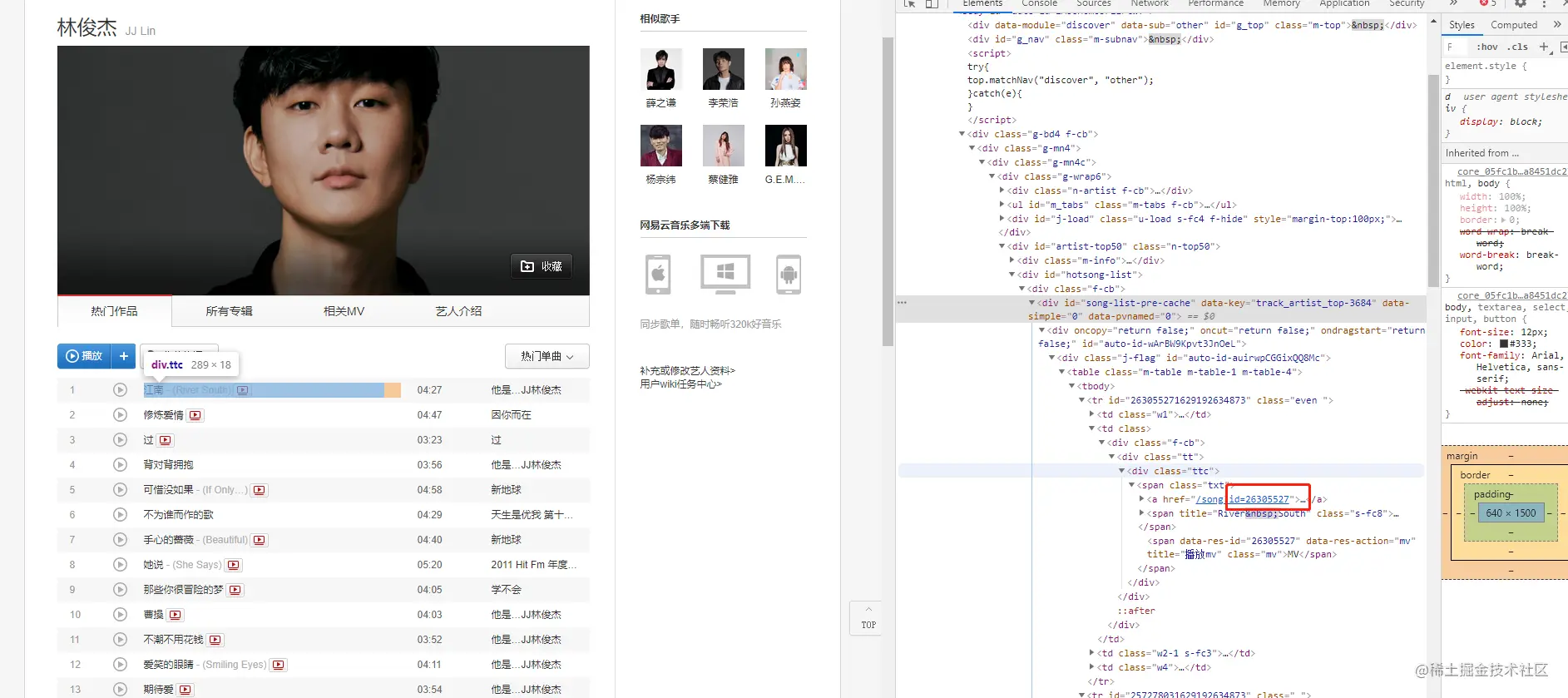This screenshot has height=698, width=1568.
Task: Select the Android download icon
Action: coord(789,275)
